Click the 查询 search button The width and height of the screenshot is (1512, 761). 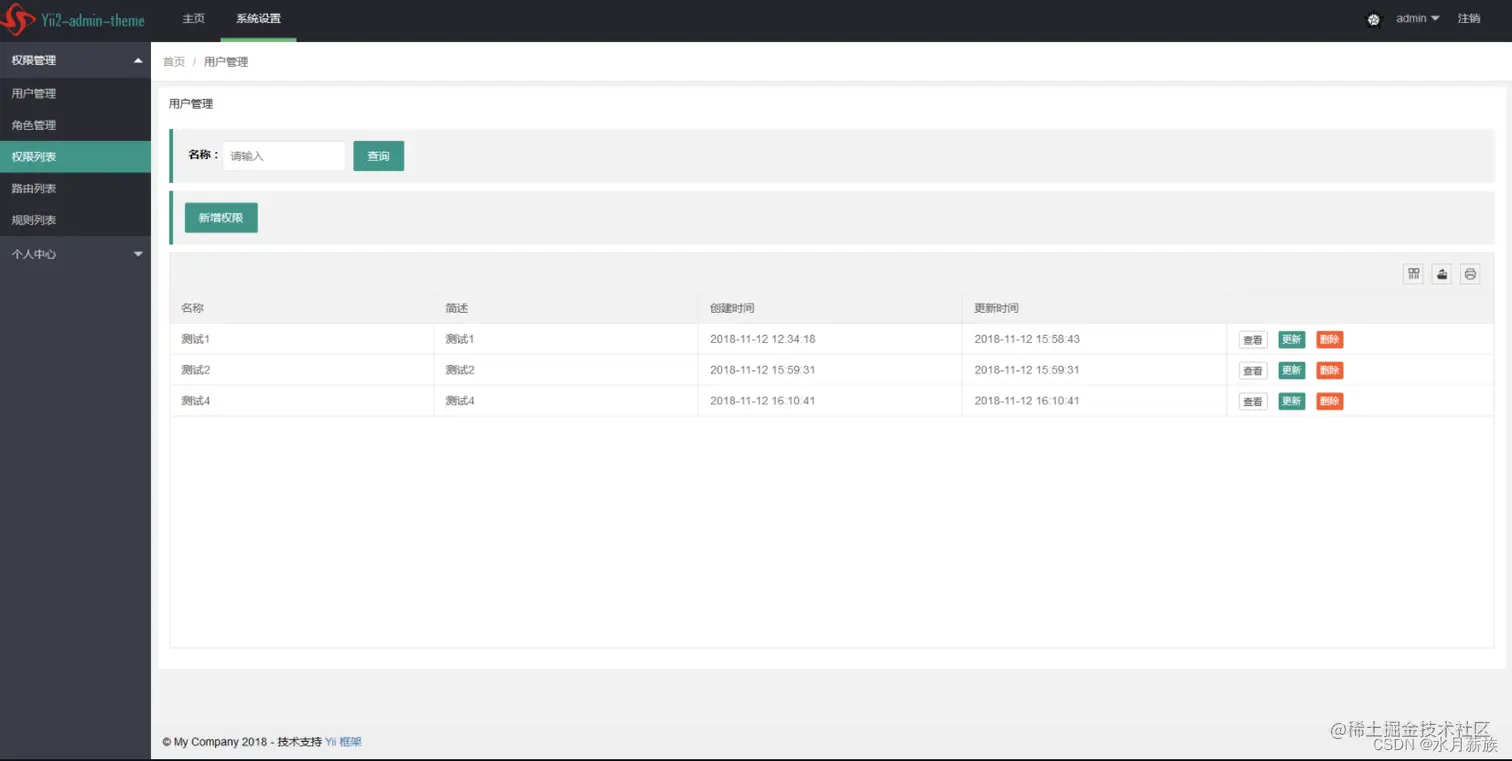pyautogui.click(x=379, y=156)
